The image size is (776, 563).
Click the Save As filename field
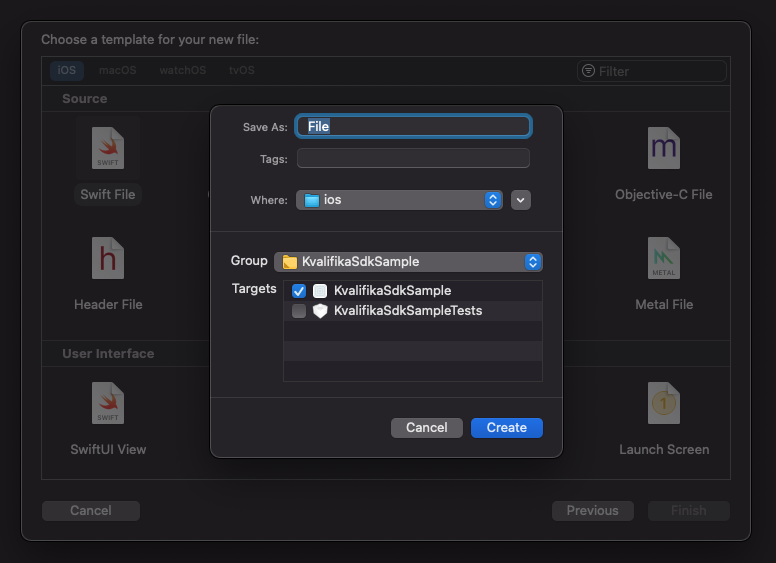point(413,126)
